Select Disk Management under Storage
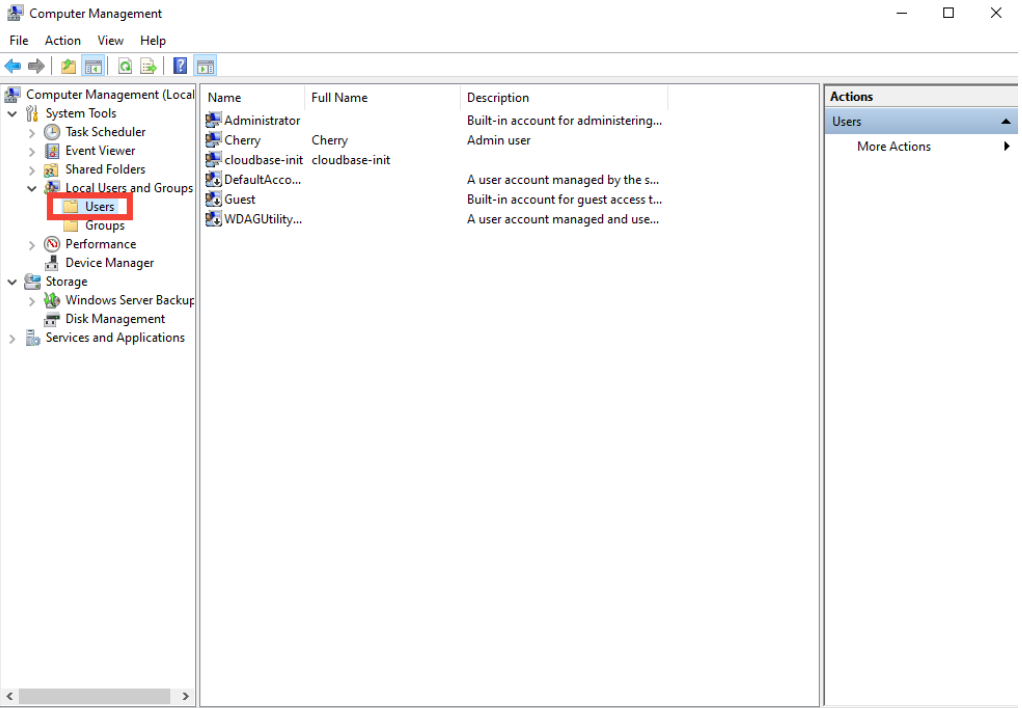 [115, 319]
